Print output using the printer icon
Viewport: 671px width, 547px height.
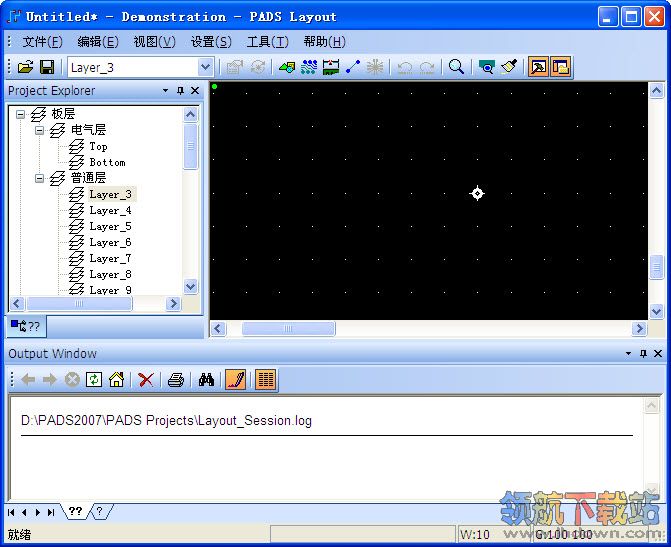175,379
